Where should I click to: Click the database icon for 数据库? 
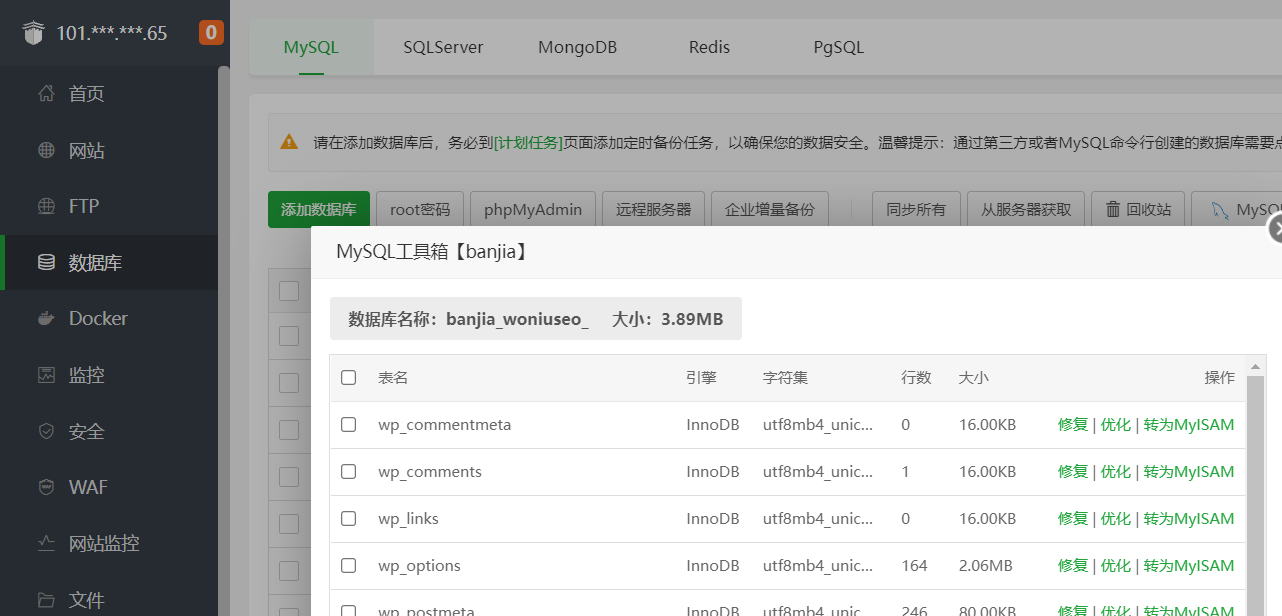[46, 263]
